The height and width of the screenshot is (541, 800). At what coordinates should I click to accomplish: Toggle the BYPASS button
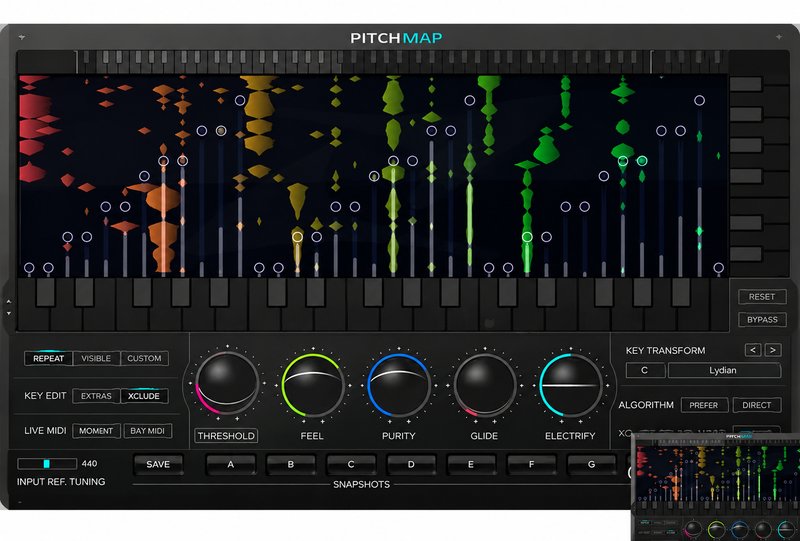click(x=762, y=319)
